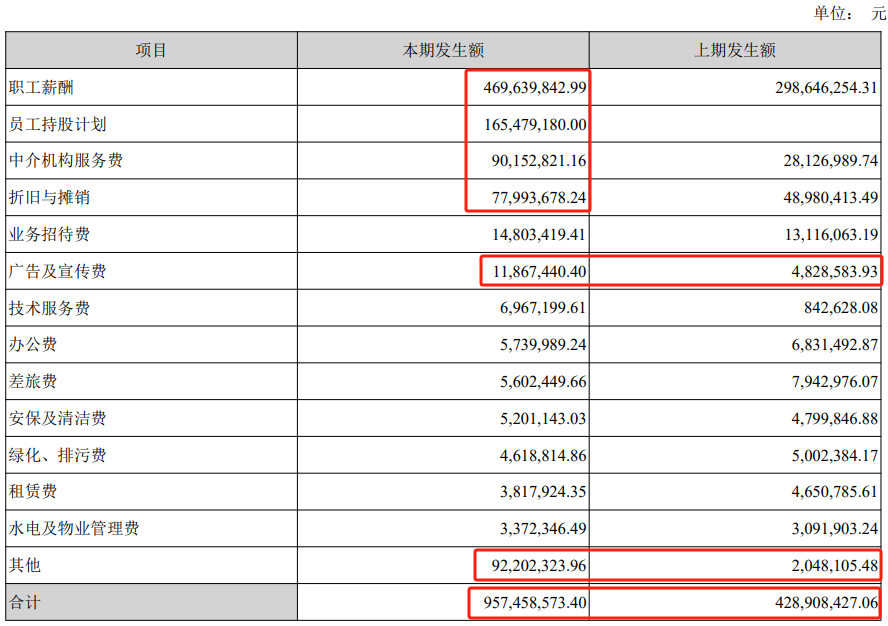
Task: Click the value 48,980,413.49
Action: tap(830, 198)
